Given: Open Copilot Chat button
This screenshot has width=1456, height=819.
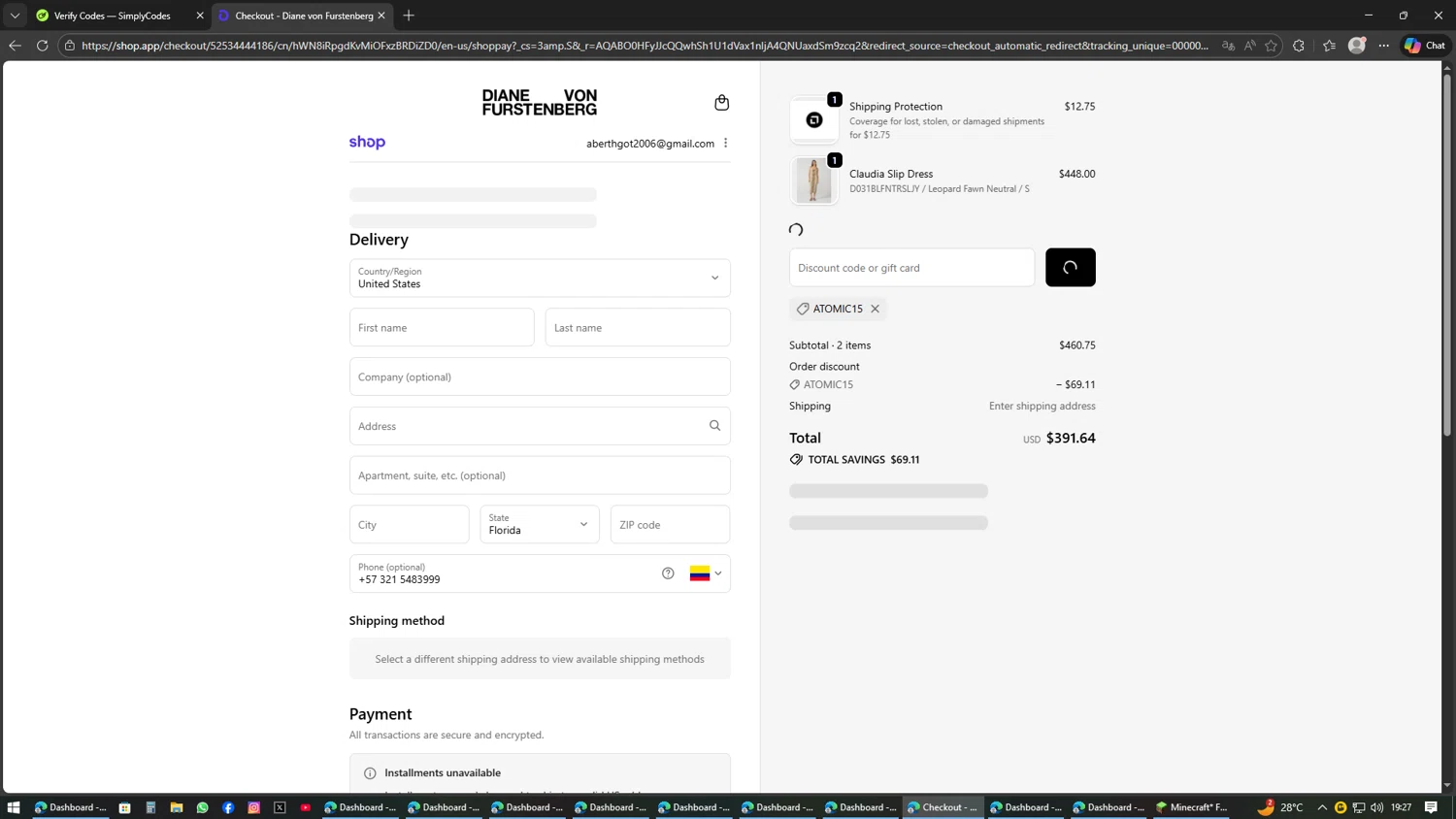Looking at the screenshot, I should (1425, 46).
